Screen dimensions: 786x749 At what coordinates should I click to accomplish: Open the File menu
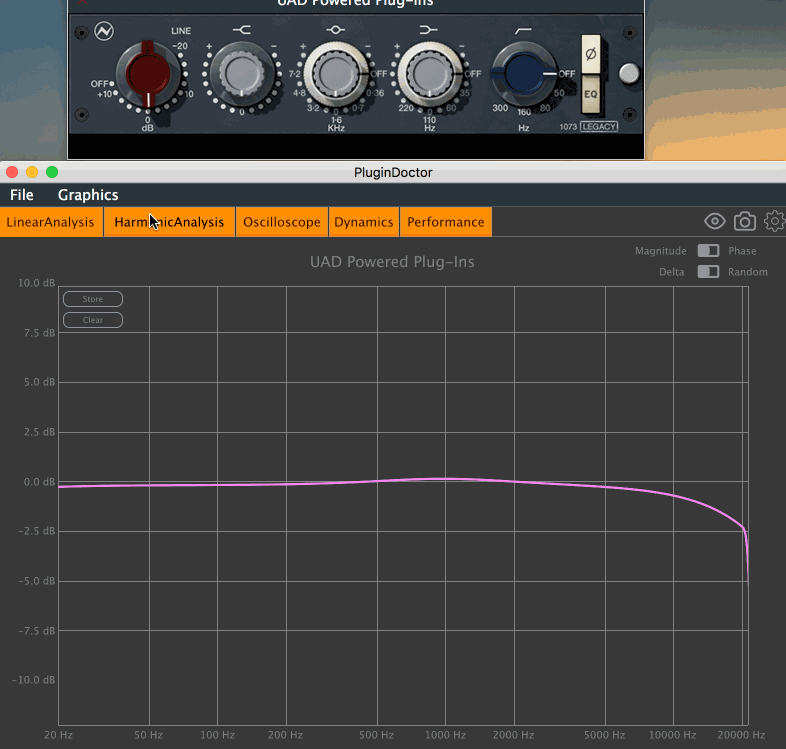[22, 195]
